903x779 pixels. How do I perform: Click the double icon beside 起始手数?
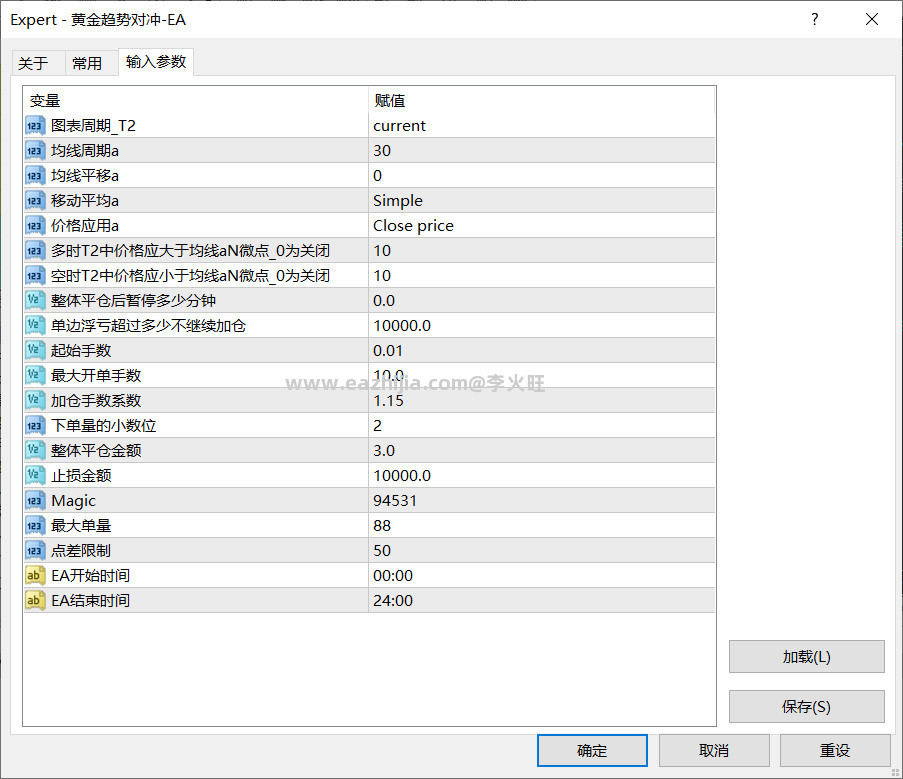point(35,351)
